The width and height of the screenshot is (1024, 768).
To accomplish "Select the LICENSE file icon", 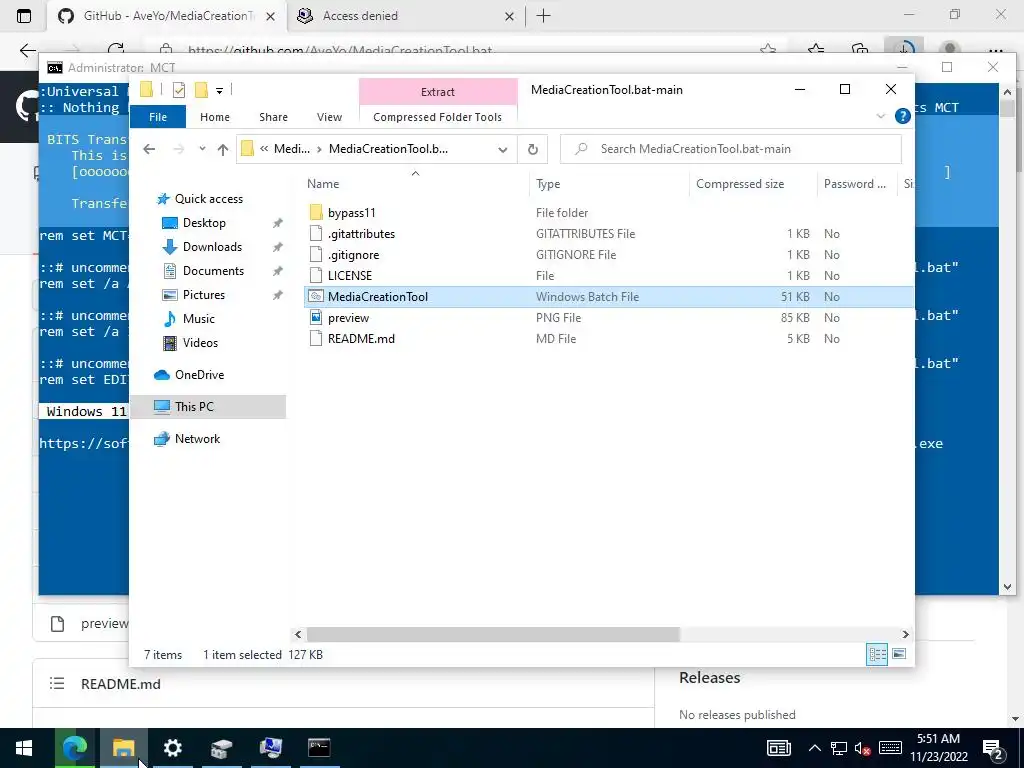I will pyautogui.click(x=316, y=275).
